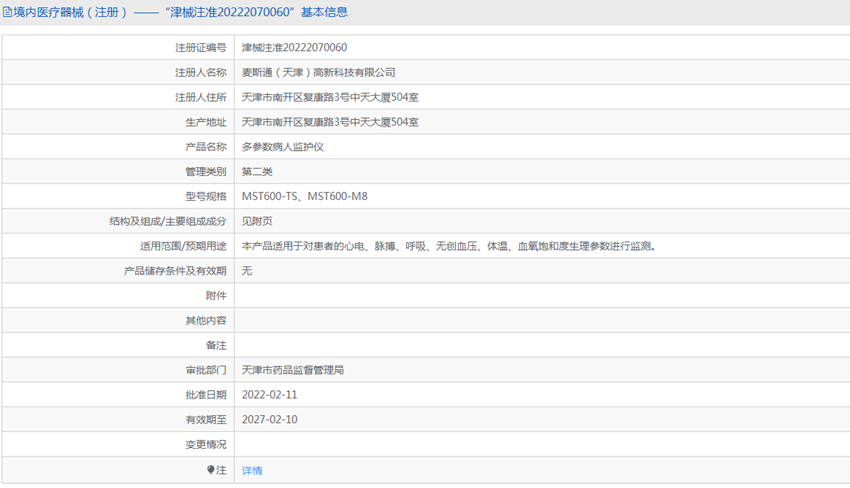Click the 注册人名称 label
850x488 pixels.
pyautogui.click(x=201, y=73)
